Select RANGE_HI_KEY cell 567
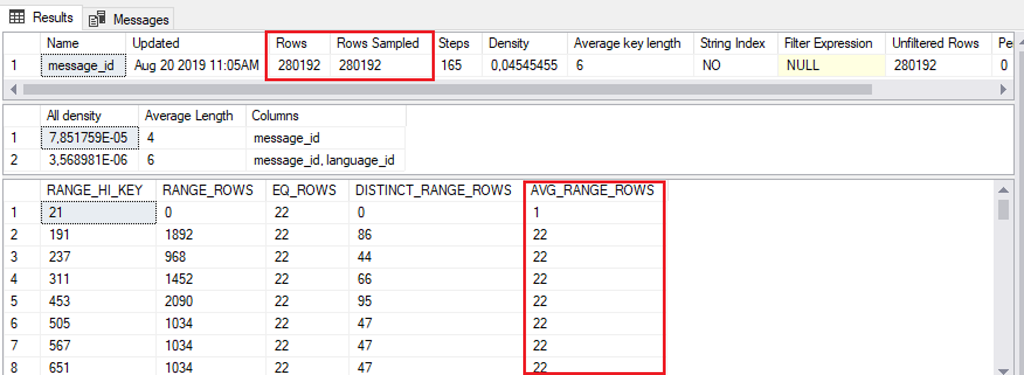 click(98, 346)
